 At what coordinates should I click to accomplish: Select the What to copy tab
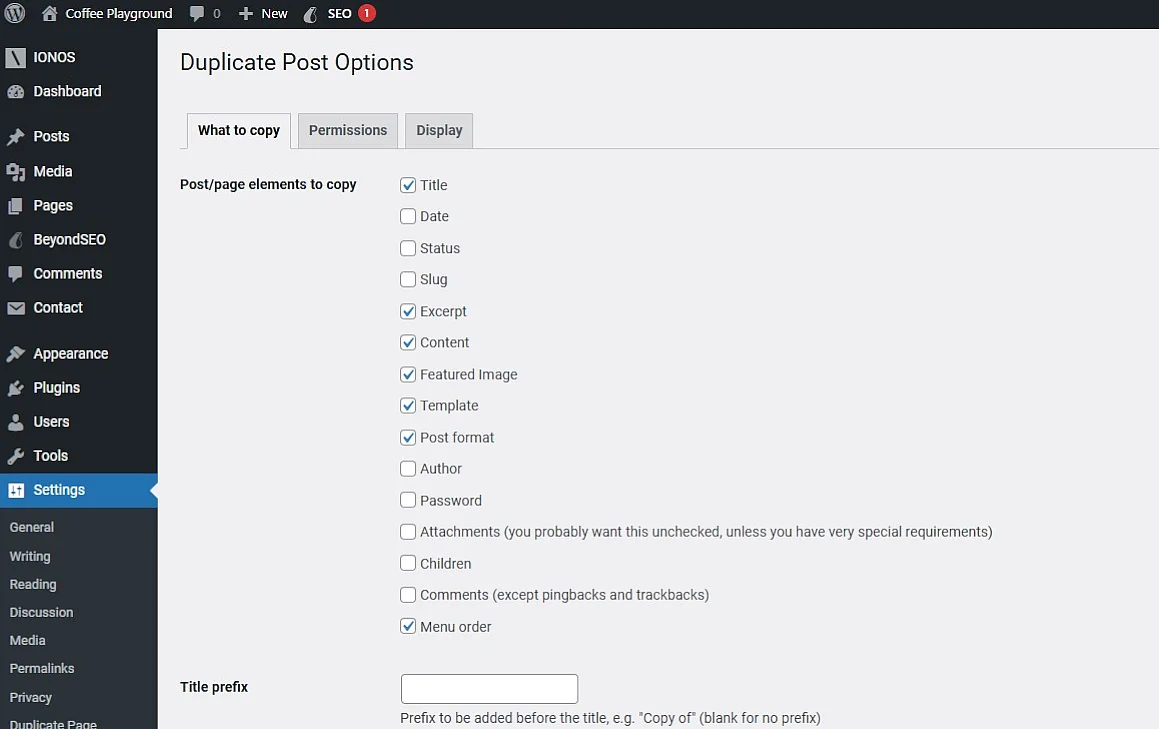(x=239, y=131)
